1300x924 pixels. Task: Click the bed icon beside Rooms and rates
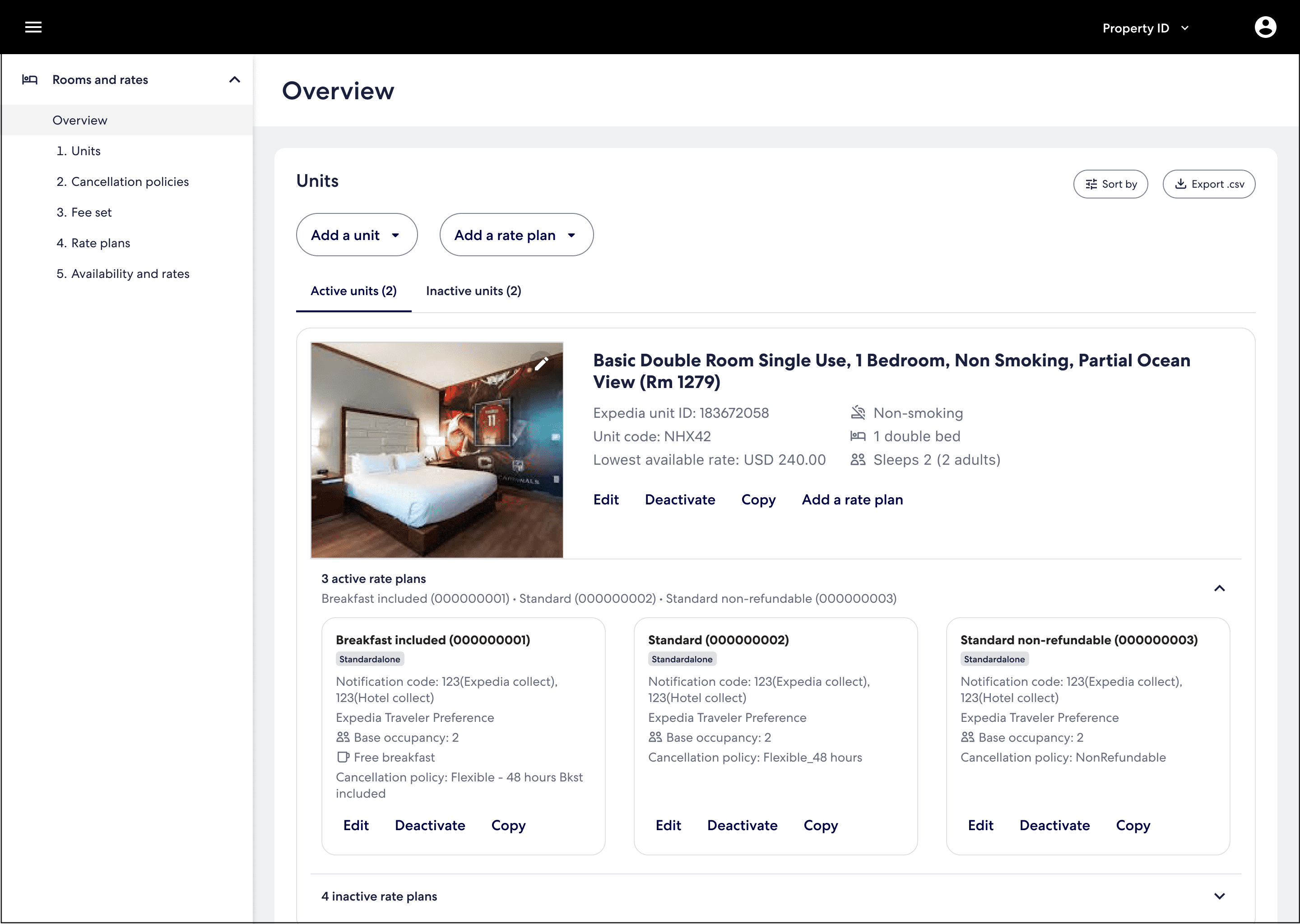[30, 80]
